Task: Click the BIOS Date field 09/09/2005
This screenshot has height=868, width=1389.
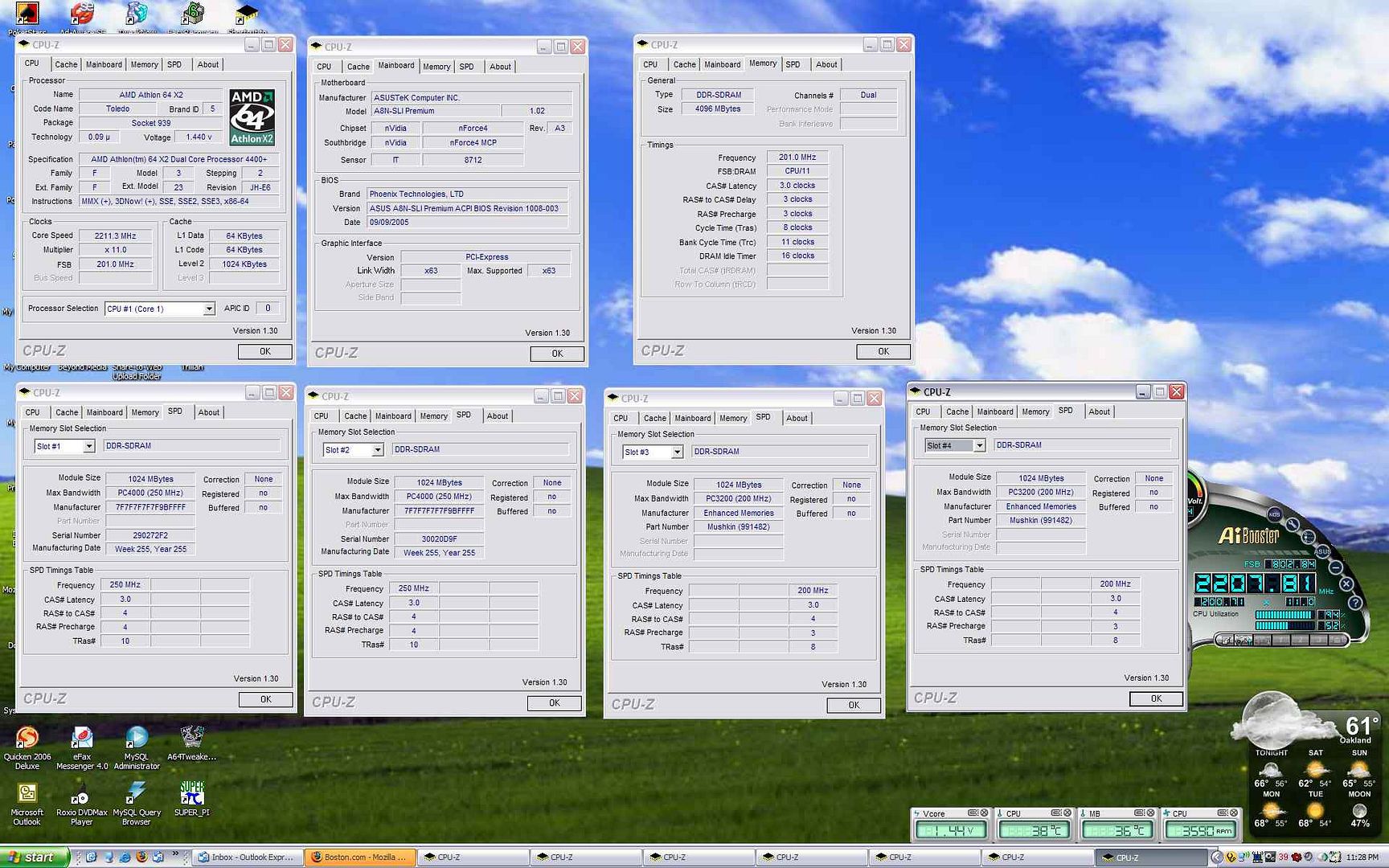Action: (x=468, y=223)
